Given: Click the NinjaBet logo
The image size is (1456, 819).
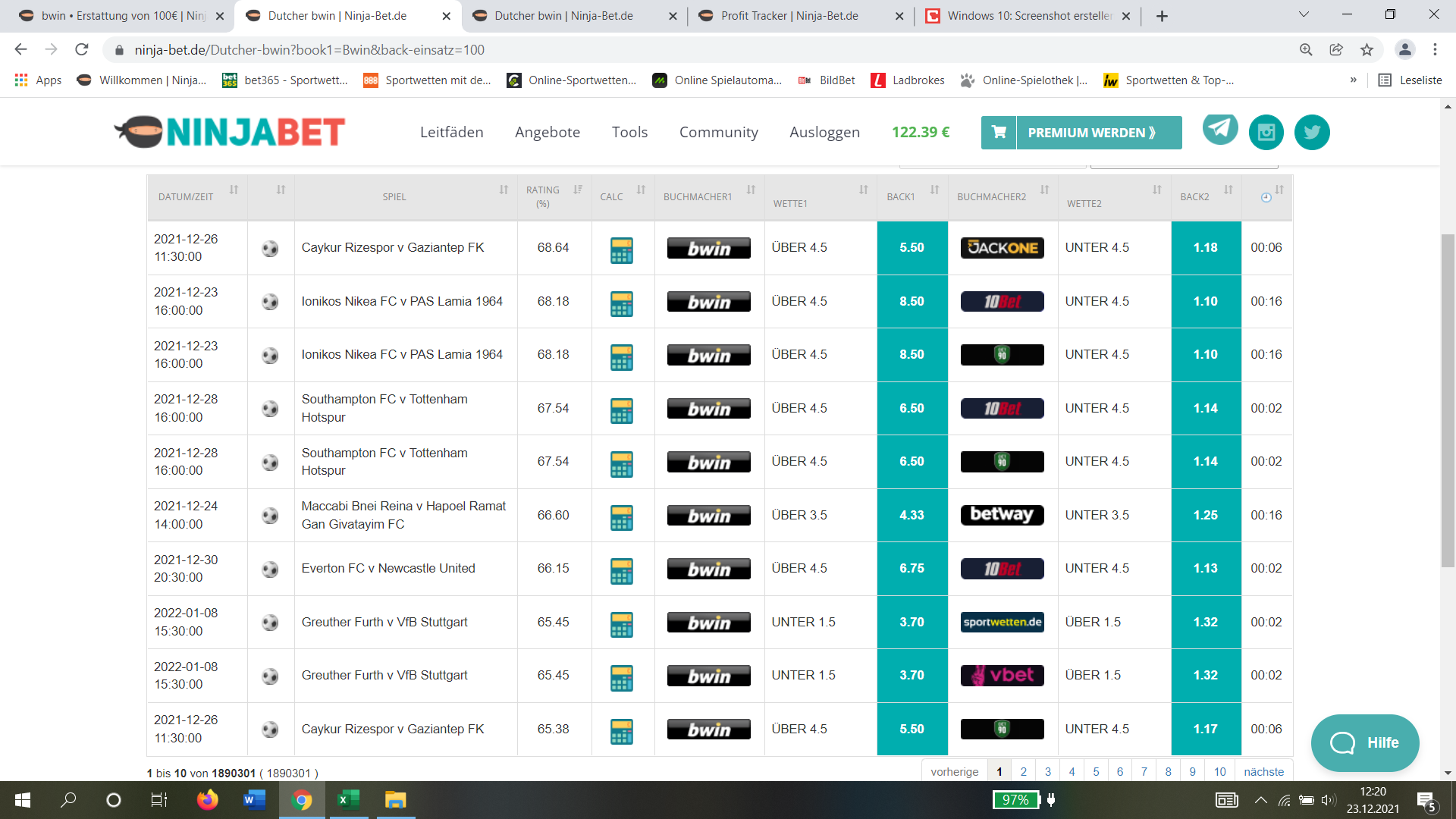Looking at the screenshot, I should click(230, 132).
